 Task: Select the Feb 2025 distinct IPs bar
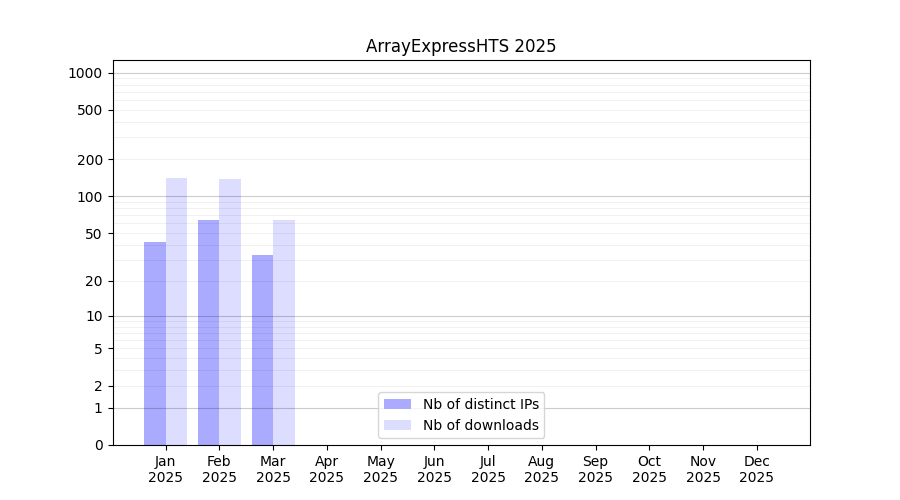[208, 332]
